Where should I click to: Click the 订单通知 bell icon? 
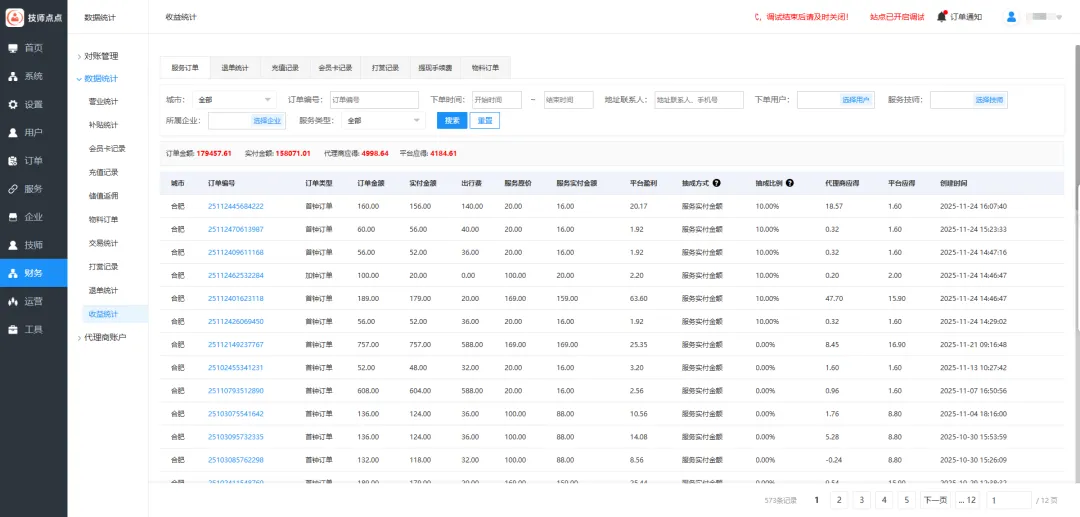tap(941, 17)
